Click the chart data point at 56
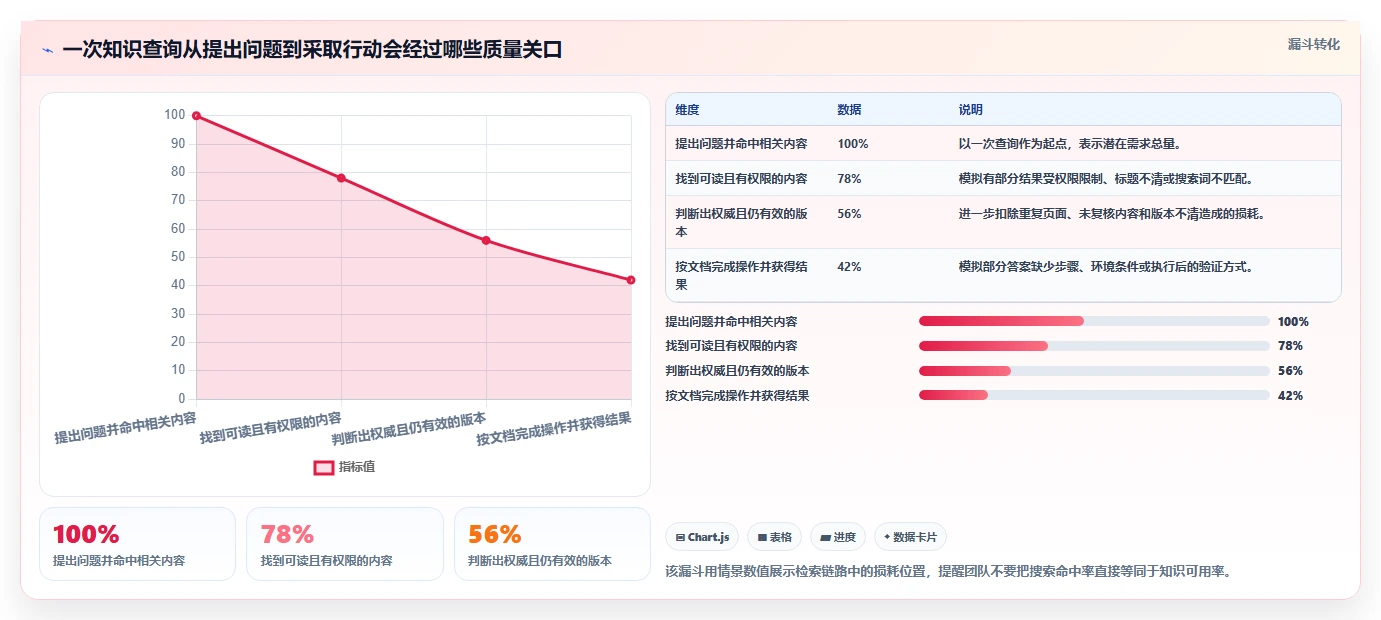Viewport: 1381px width, 620px height. click(486, 240)
